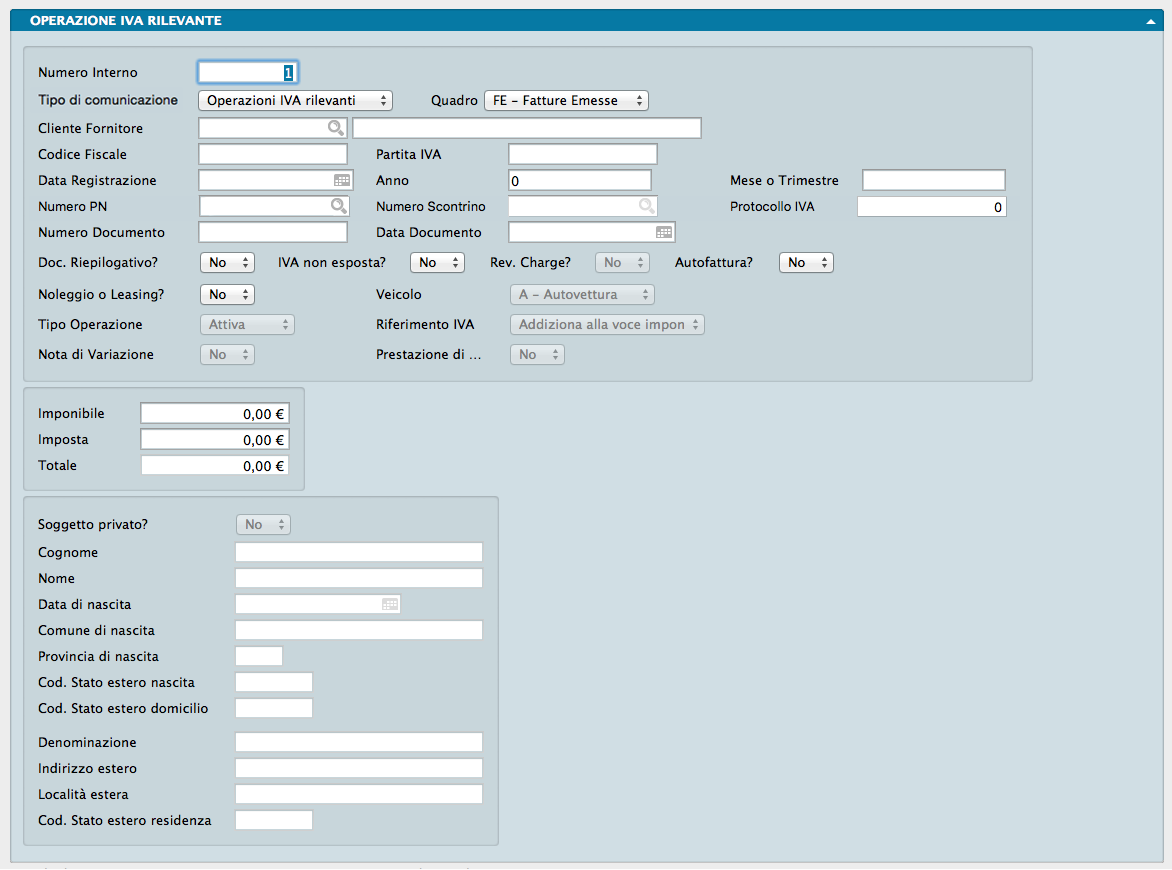Image resolution: width=1172 pixels, height=870 pixels.
Task: Open the Noleggio o Leasing selector
Action: pyautogui.click(x=227, y=295)
